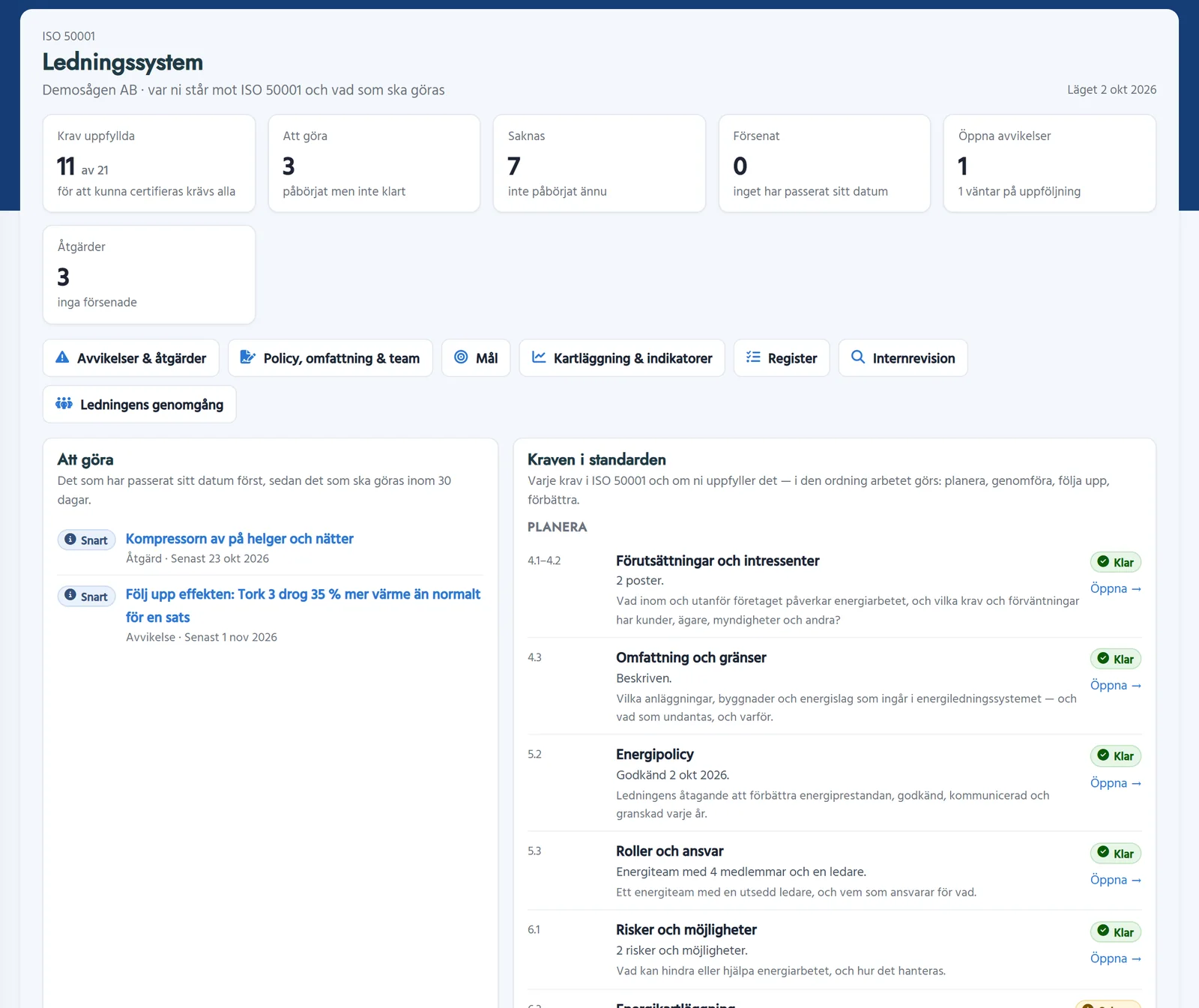Click the chart icon on Kartläggning & indikatorer
This screenshot has height=1008, width=1199.
tap(539, 357)
